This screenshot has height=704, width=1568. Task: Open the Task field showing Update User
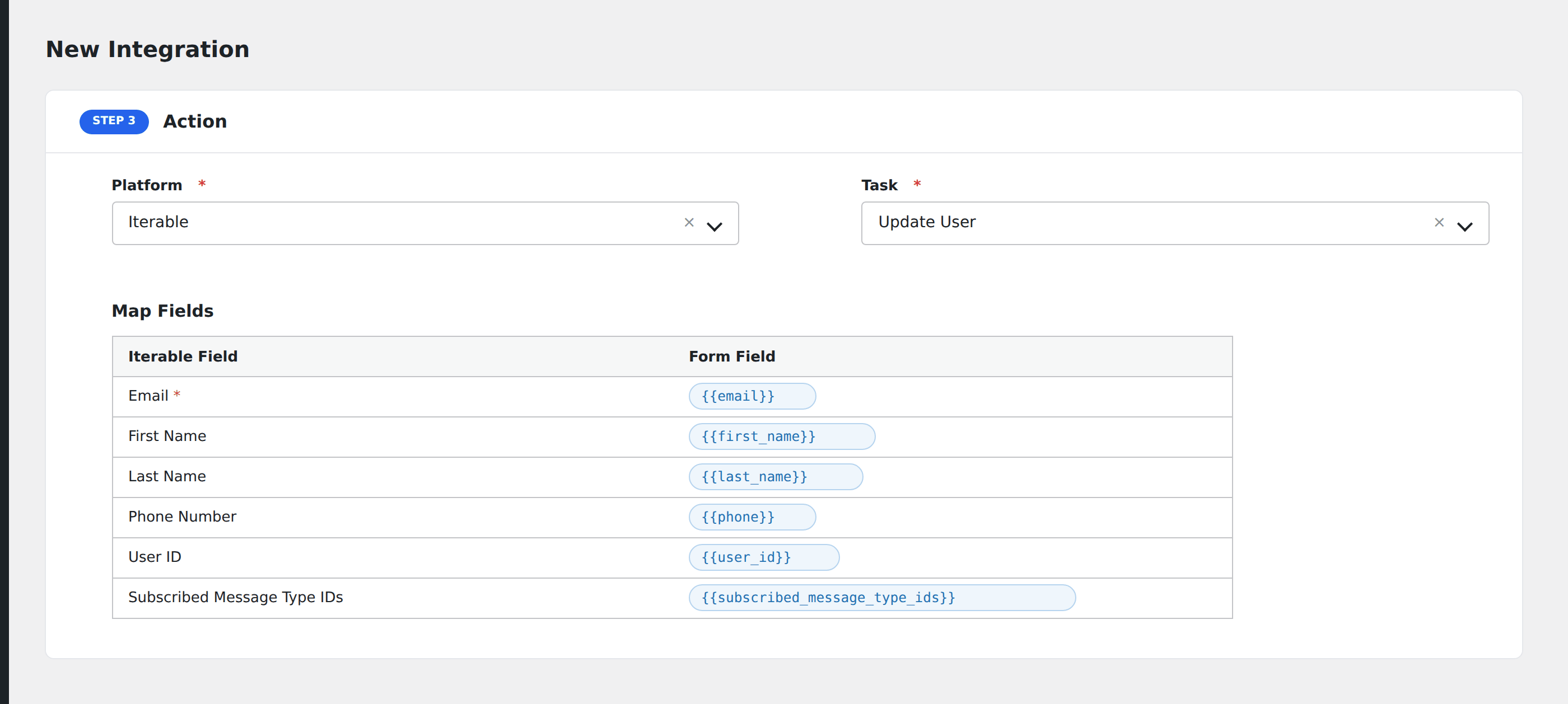point(1175,223)
